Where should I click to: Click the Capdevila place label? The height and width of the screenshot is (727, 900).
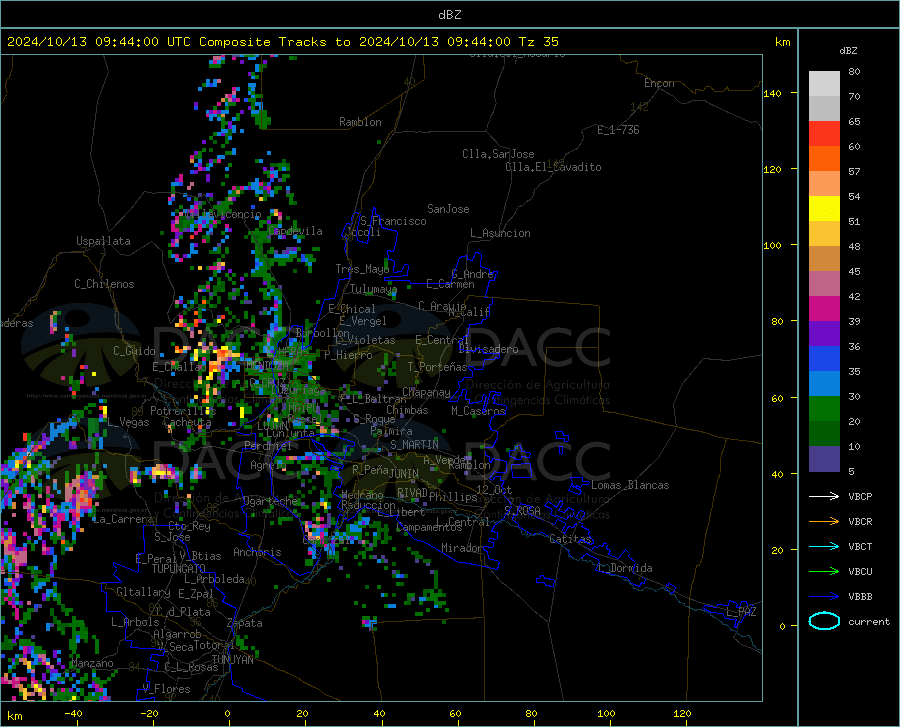tap(295, 231)
